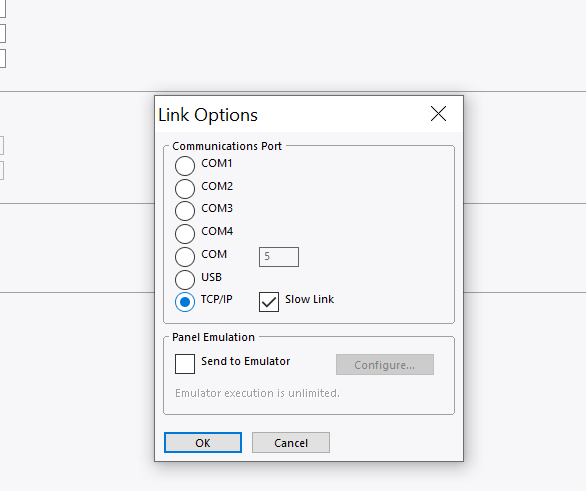This screenshot has width=586, height=491.
Task: Click the Communications Port group label
Action: coord(227,146)
